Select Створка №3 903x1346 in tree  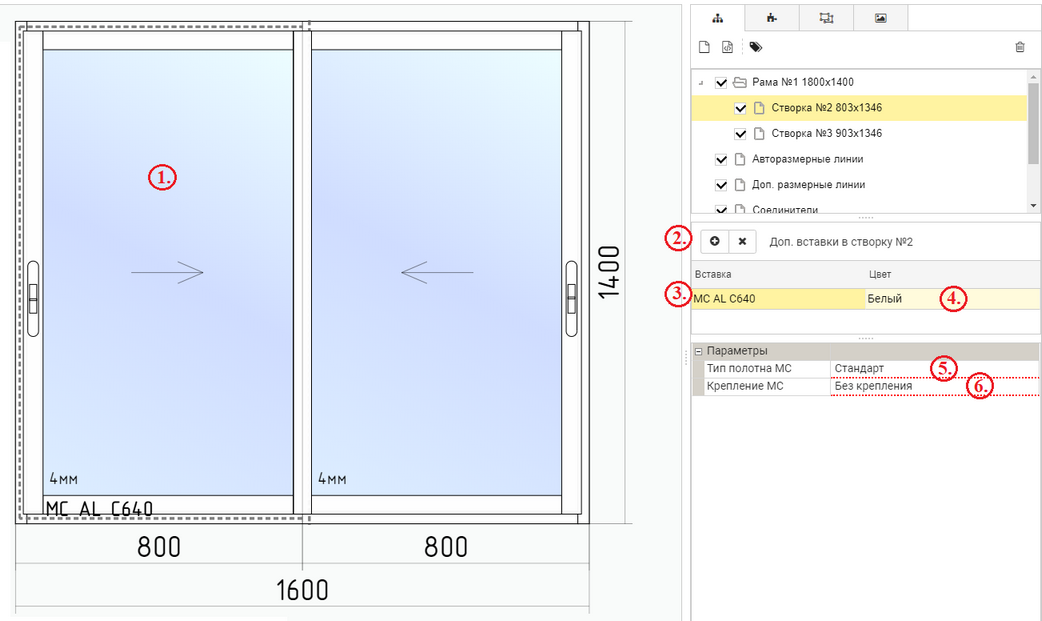827,134
